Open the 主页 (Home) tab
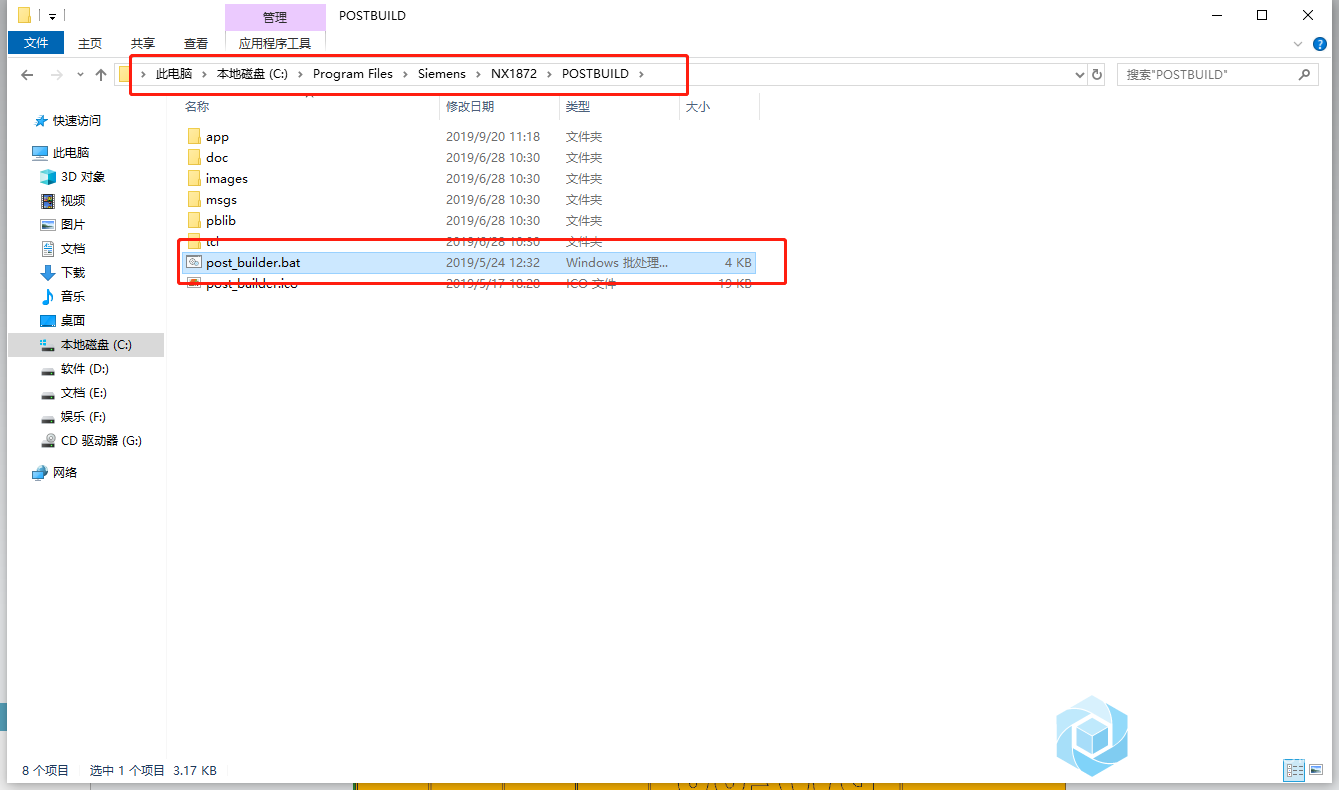Screen dimensions: 1339x790 90,43
